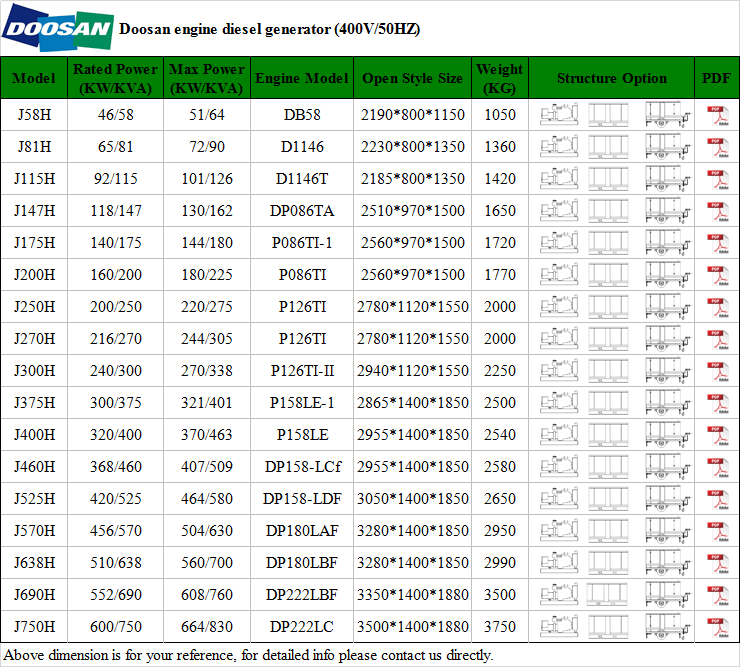This screenshot has width=742, height=668.
Task: Select silent canopy structure icon for J58H
Action: (x=608, y=115)
